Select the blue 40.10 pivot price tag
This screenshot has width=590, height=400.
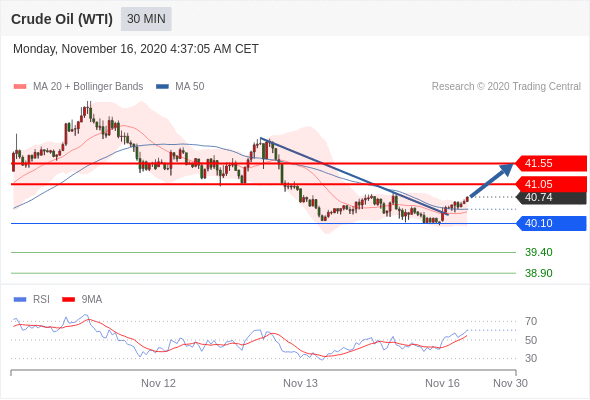click(551, 223)
